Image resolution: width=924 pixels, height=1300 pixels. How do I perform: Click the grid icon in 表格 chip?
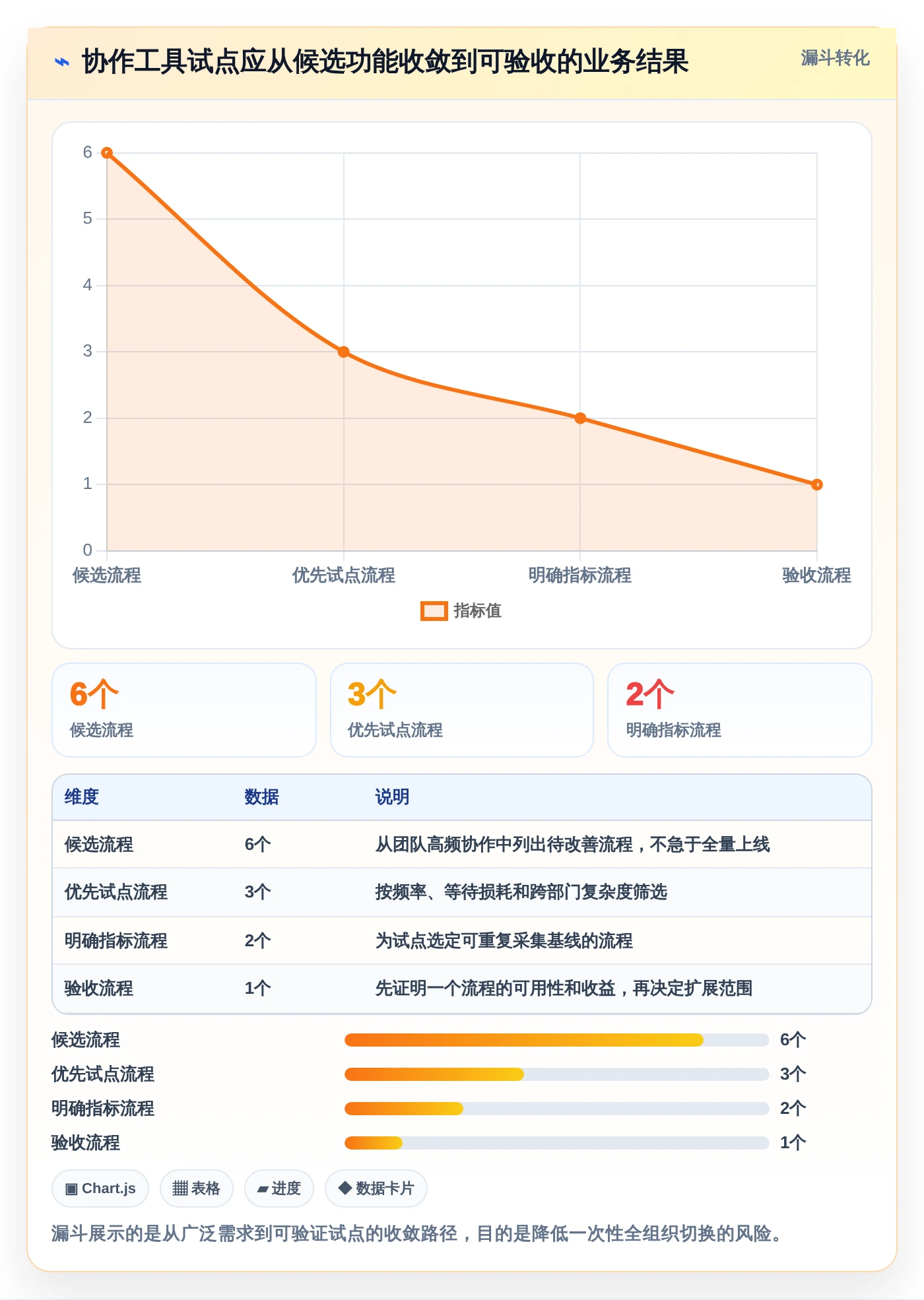tap(180, 1188)
